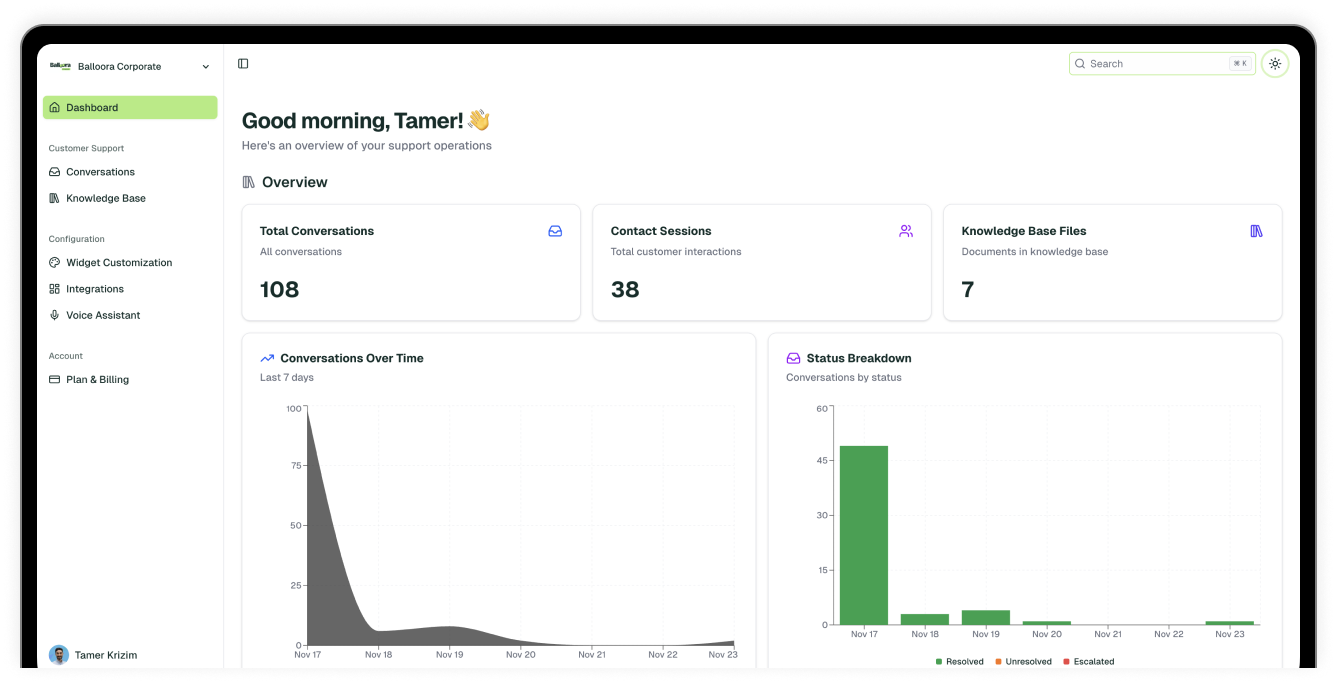The image size is (1337, 684).
Task: Open Widget Customization settings
Action: pyautogui.click(x=118, y=263)
